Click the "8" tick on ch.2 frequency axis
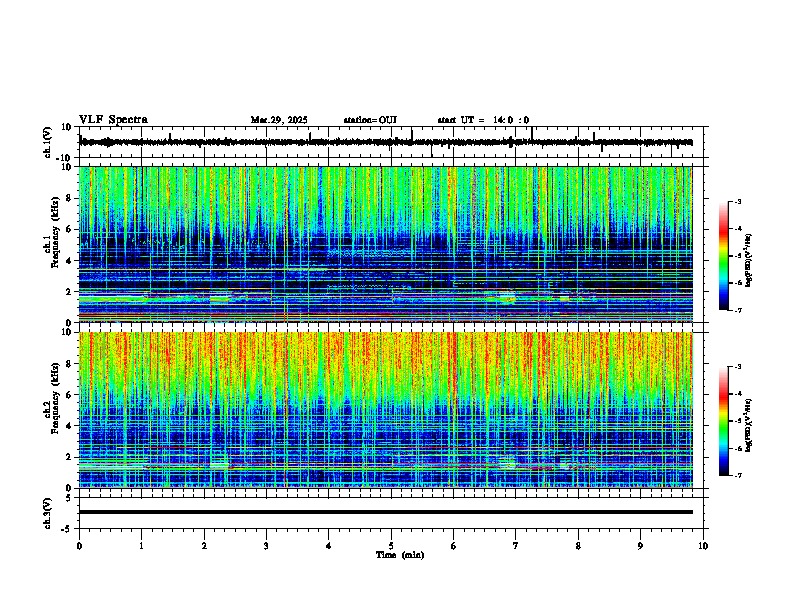The image size is (792, 612). (x=69, y=364)
